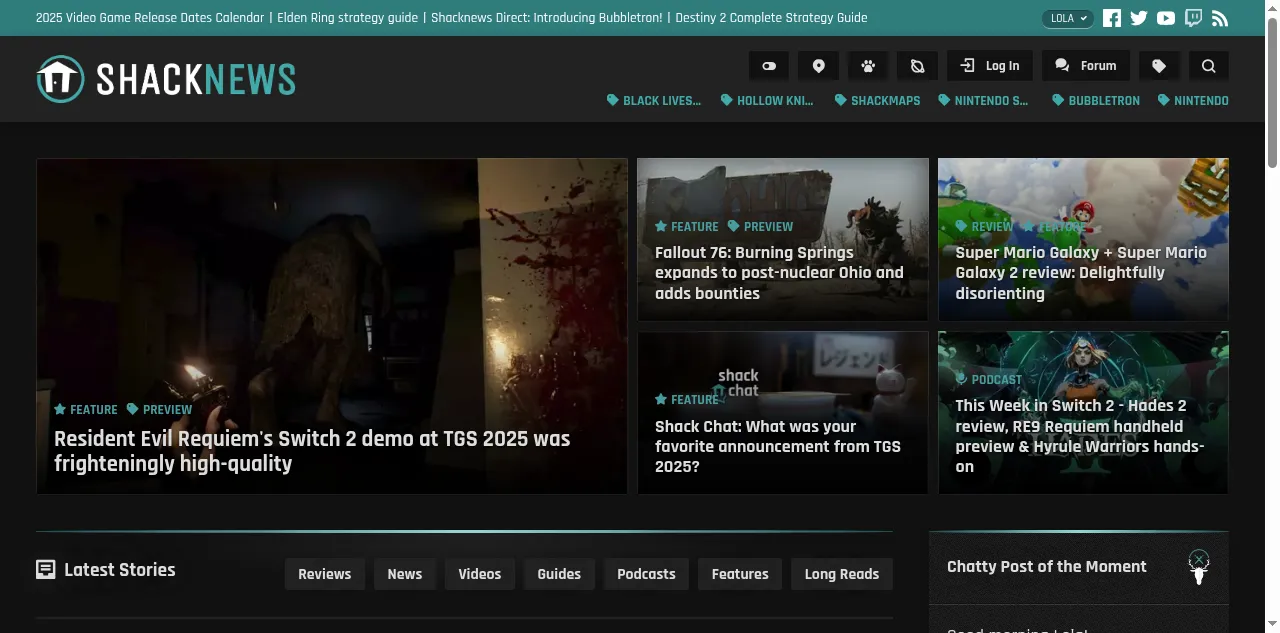1280x633 pixels.
Task: Click PREVIEW tag on Fallout 76 card
Action: 760,227
